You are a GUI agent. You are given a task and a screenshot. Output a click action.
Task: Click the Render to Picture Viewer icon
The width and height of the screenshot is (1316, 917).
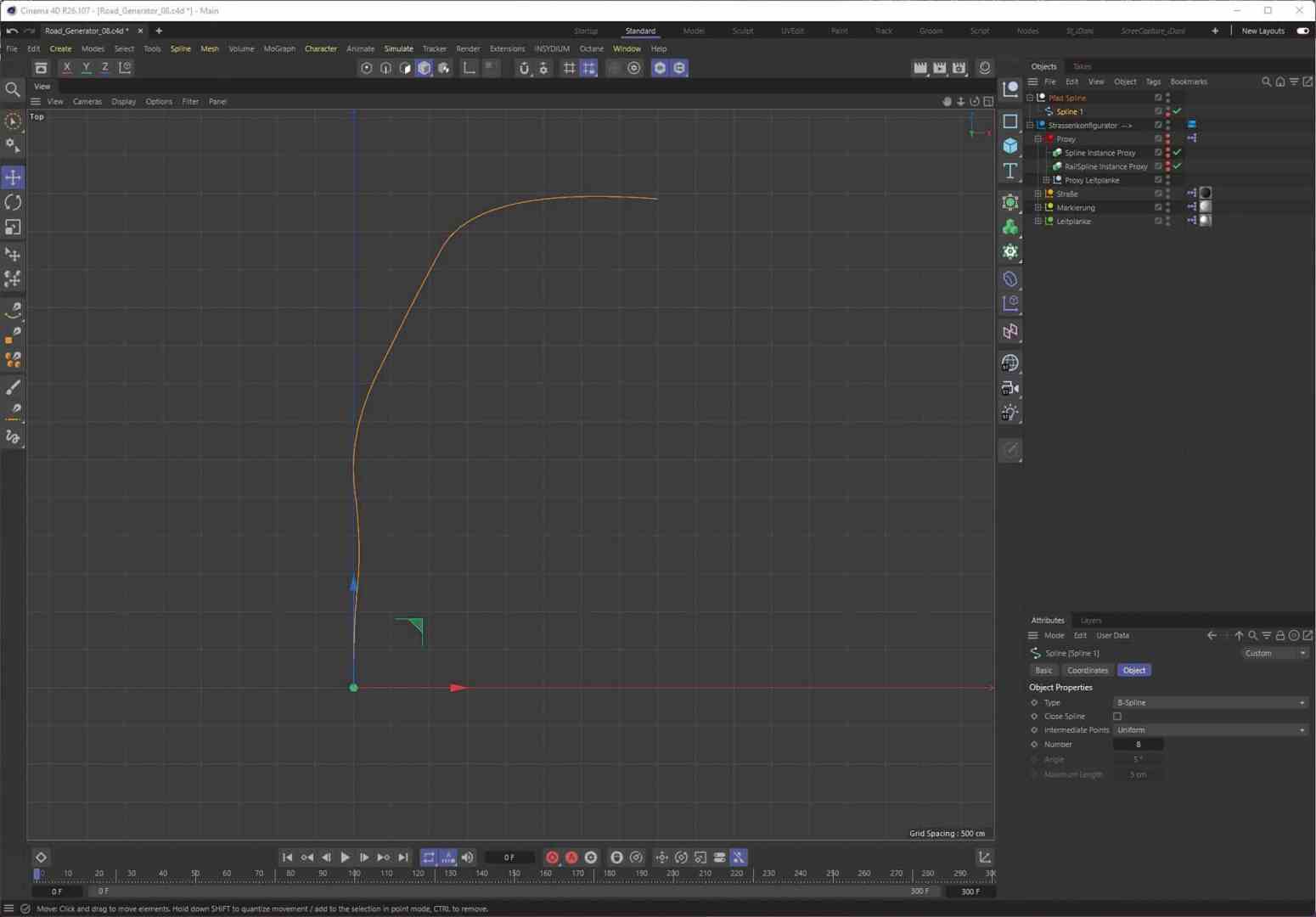tap(939, 68)
